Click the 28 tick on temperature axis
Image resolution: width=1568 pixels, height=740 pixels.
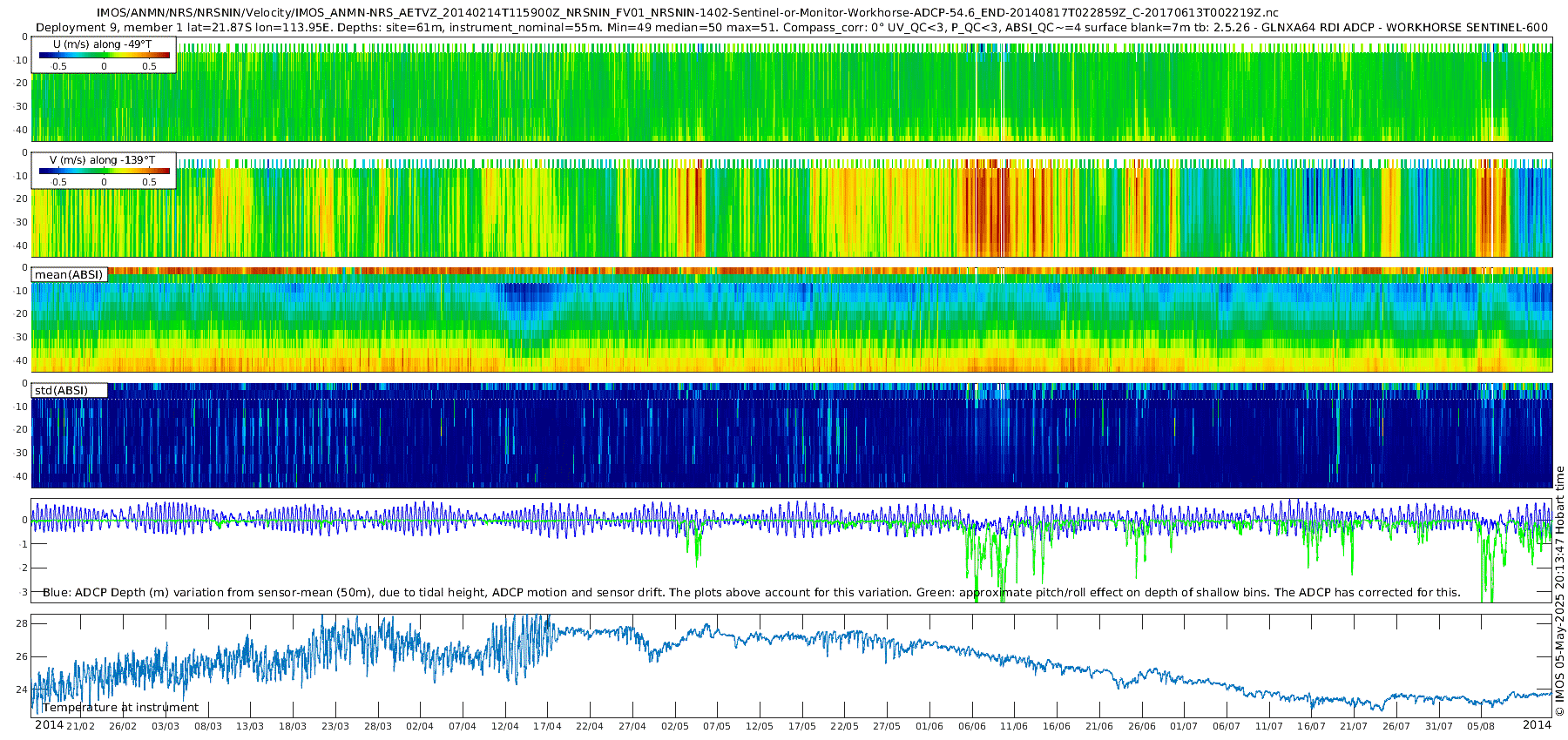tap(22, 623)
